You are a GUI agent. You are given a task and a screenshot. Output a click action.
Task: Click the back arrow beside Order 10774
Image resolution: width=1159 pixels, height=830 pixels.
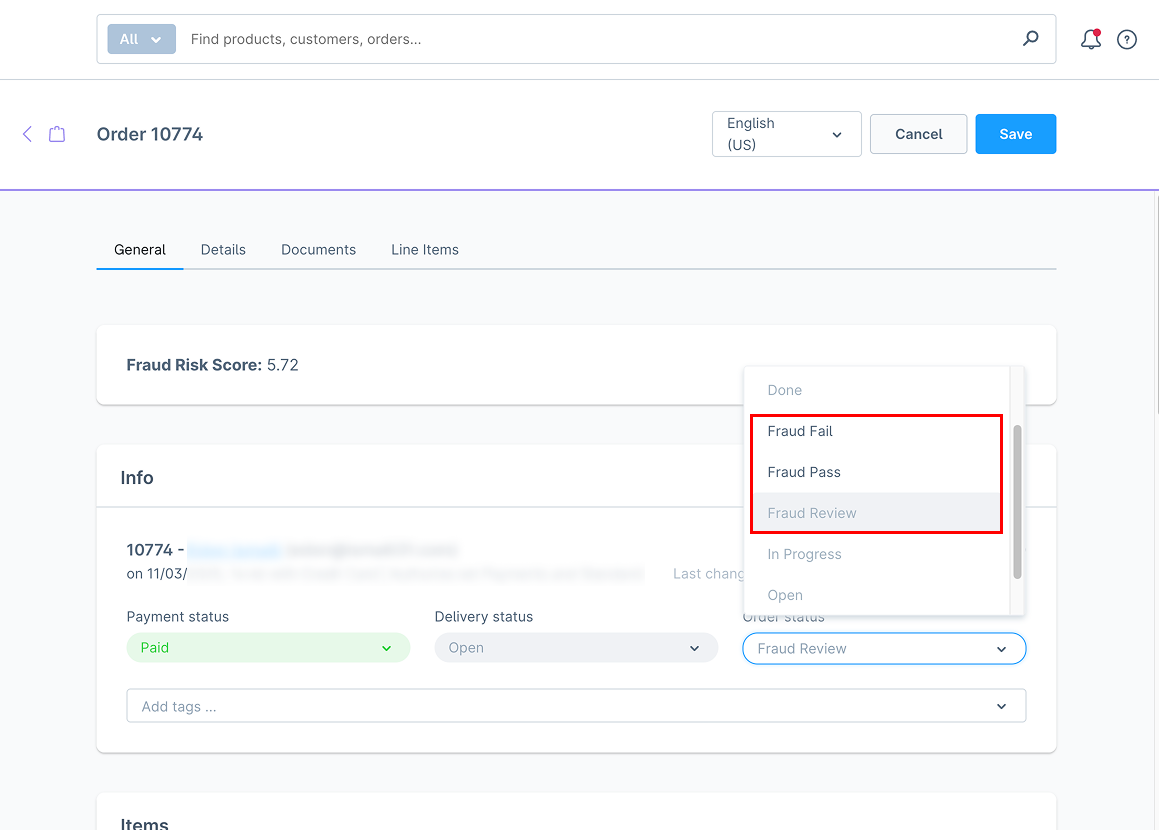[27, 134]
